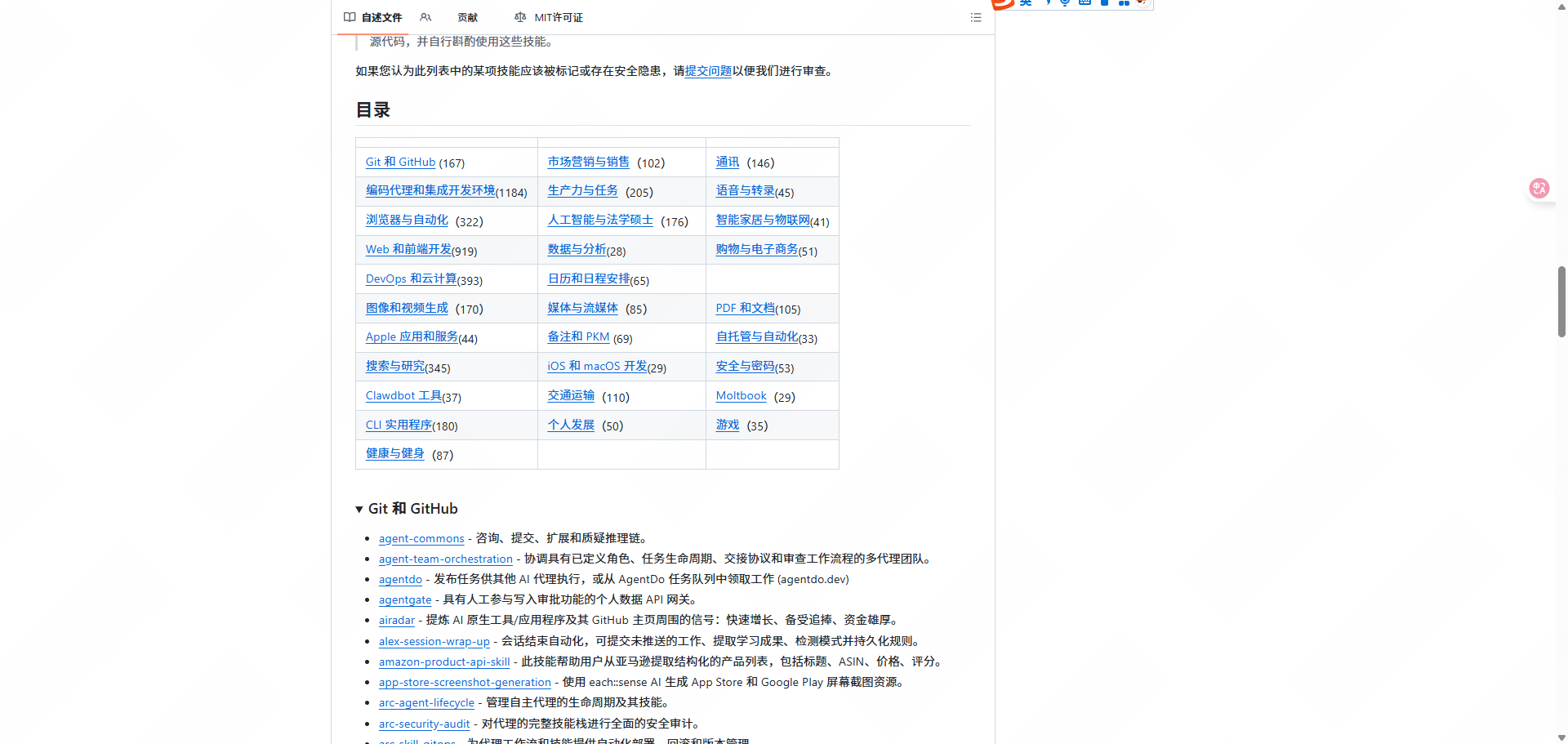
Task: Click the people icon beside 贡献
Action: [x=425, y=17]
